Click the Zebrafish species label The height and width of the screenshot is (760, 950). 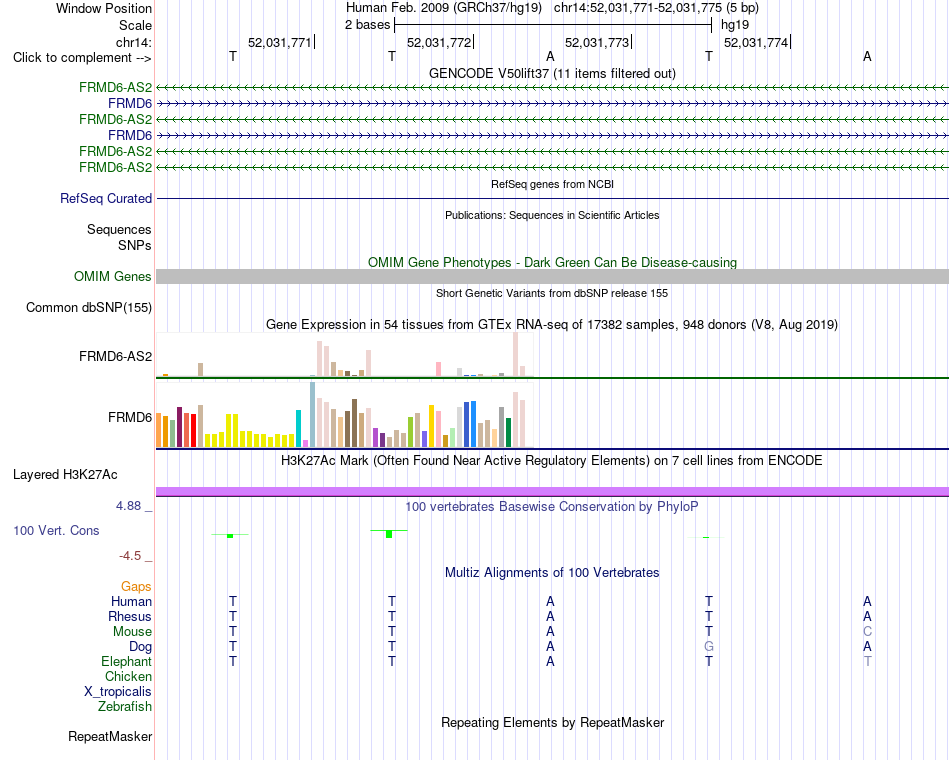tap(125, 707)
